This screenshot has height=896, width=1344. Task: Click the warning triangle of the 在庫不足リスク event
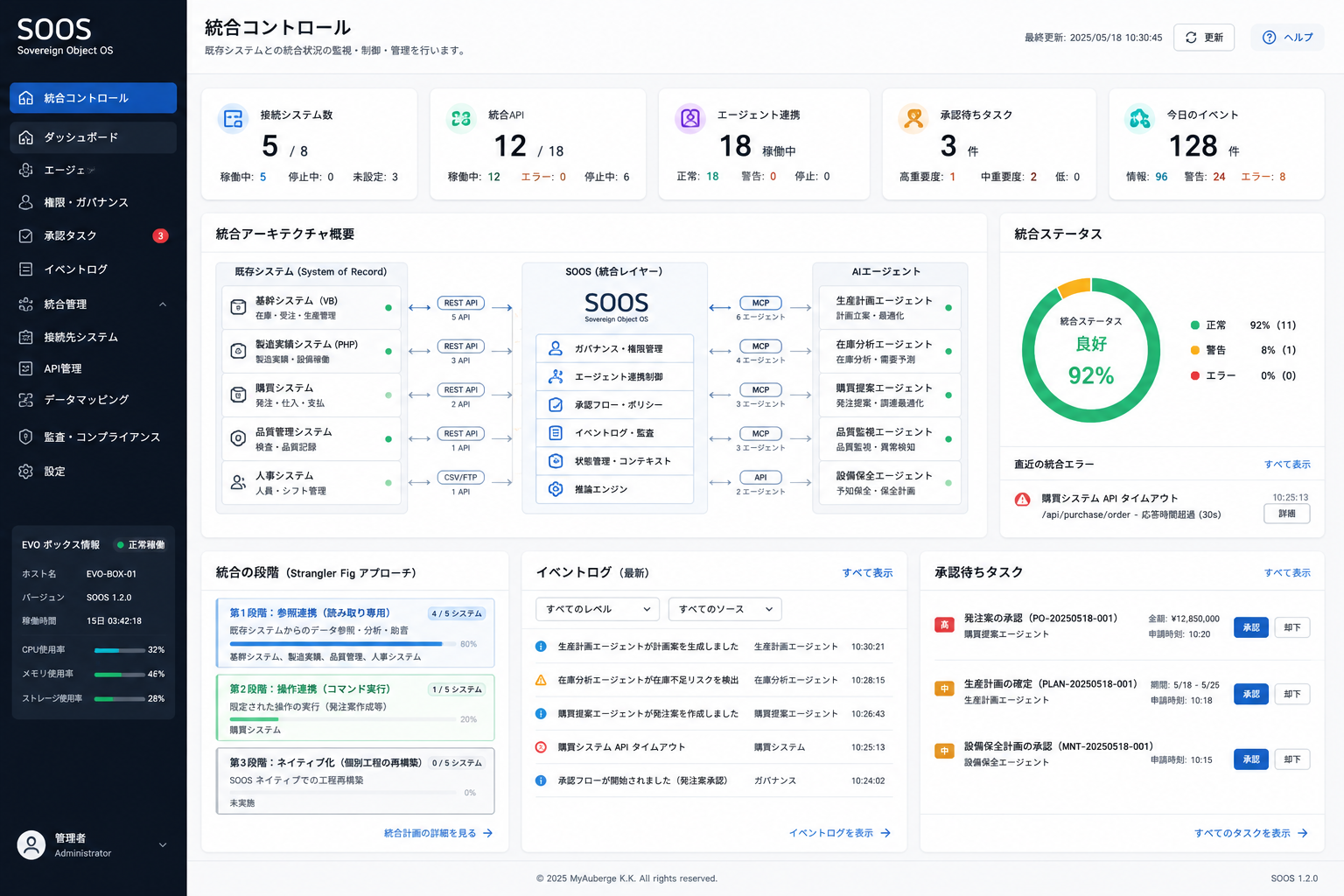coord(541,680)
